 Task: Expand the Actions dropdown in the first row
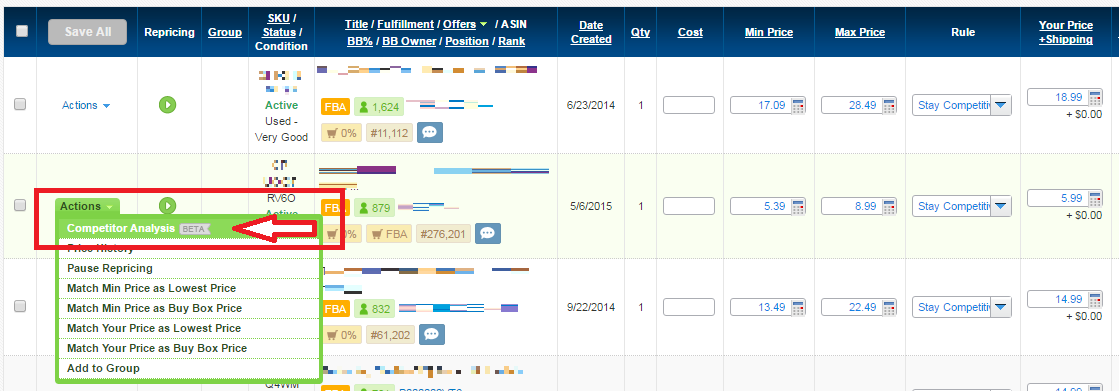point(86,105)
